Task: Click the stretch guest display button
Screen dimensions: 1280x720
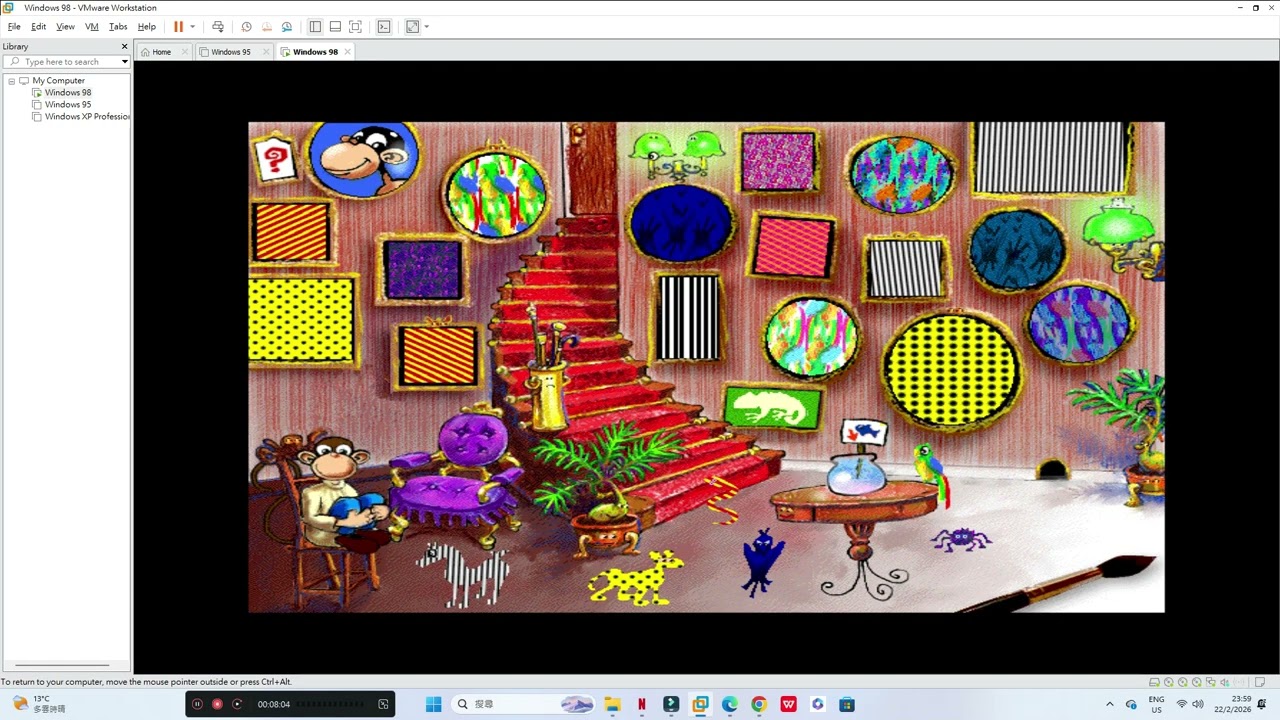Action: 412,27
